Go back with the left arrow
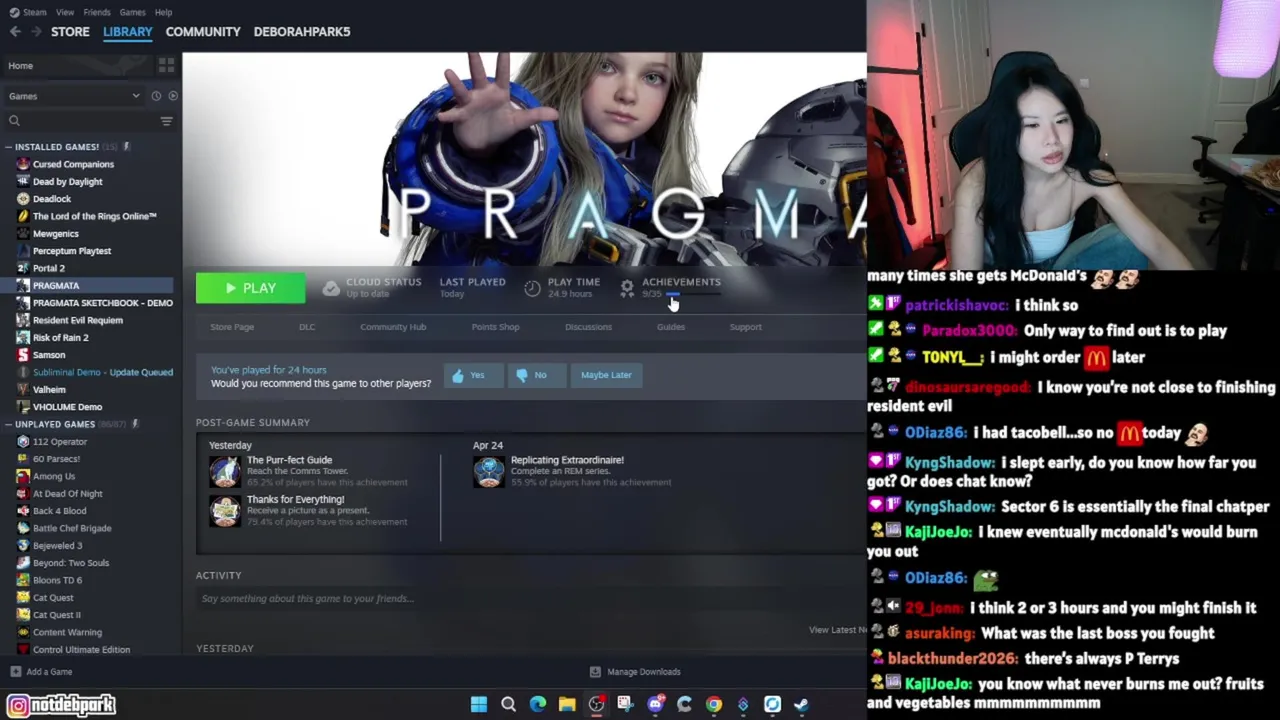This screenshot has width=1280, height=720. pos(15,31)
